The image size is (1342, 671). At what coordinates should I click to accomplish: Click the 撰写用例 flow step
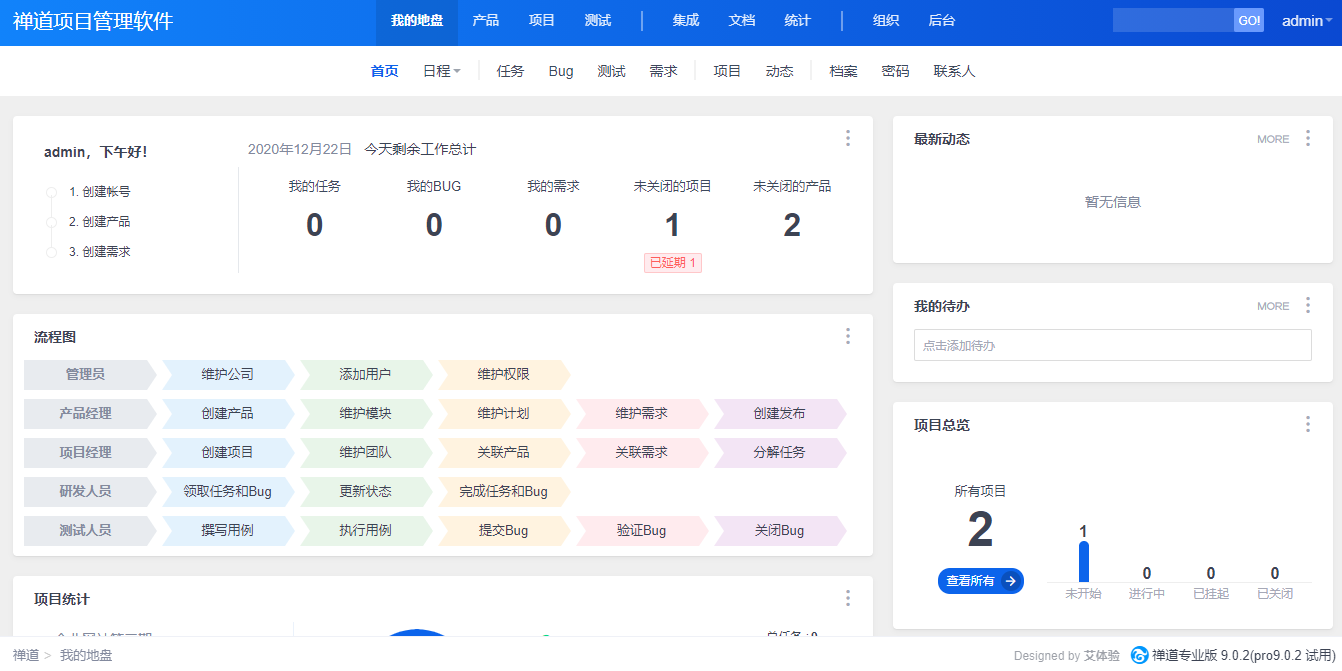228,530
